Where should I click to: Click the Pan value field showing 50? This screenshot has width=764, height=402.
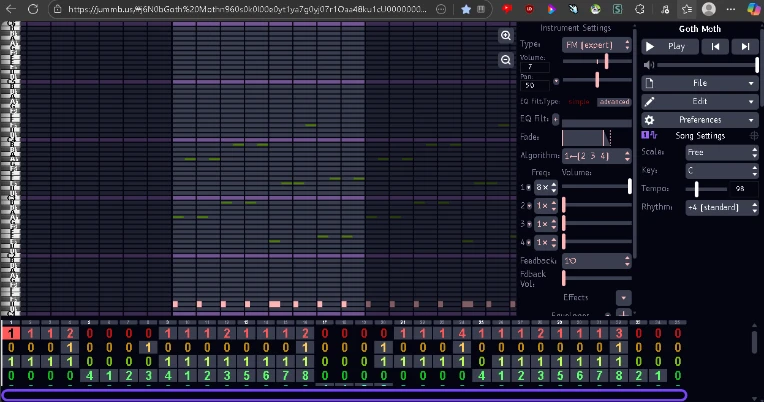[535, 85]
